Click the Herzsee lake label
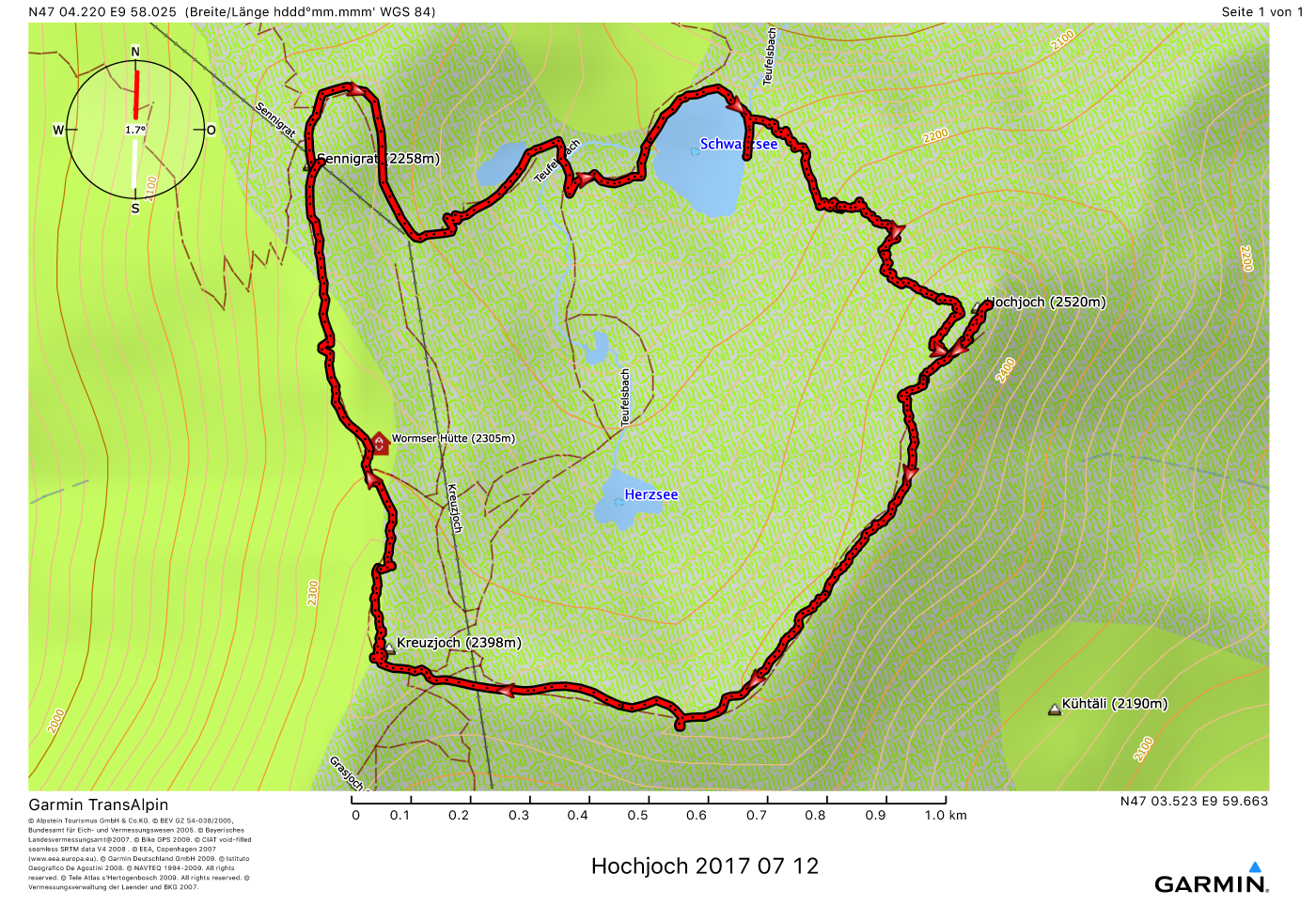 [650, 494]
